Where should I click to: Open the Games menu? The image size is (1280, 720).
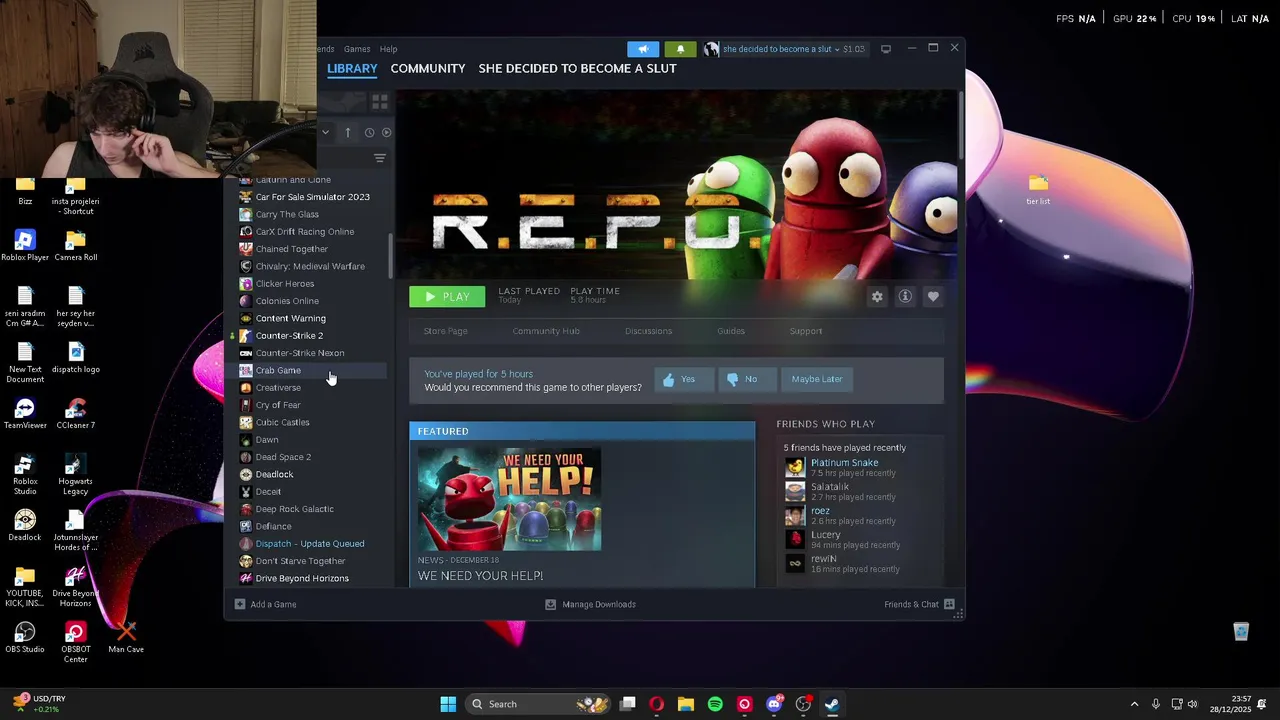(357, 49)
